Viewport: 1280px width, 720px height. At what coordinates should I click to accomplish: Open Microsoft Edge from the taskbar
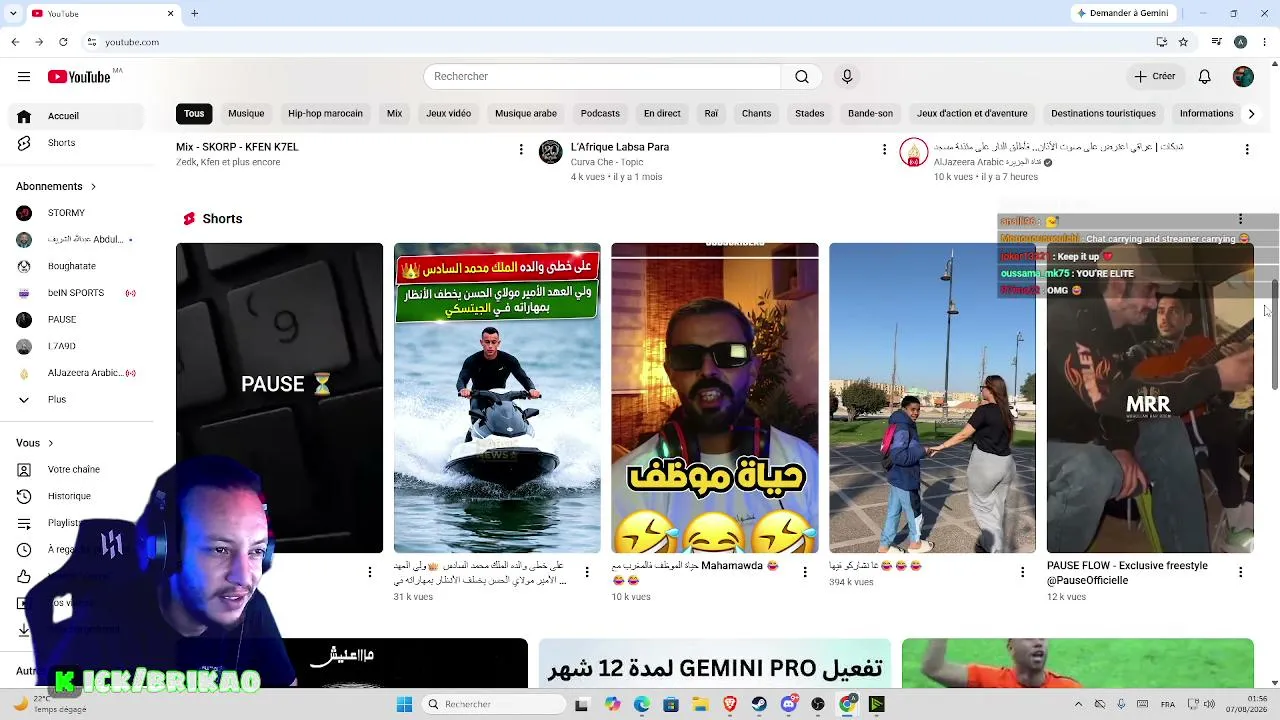pos(641,704)
